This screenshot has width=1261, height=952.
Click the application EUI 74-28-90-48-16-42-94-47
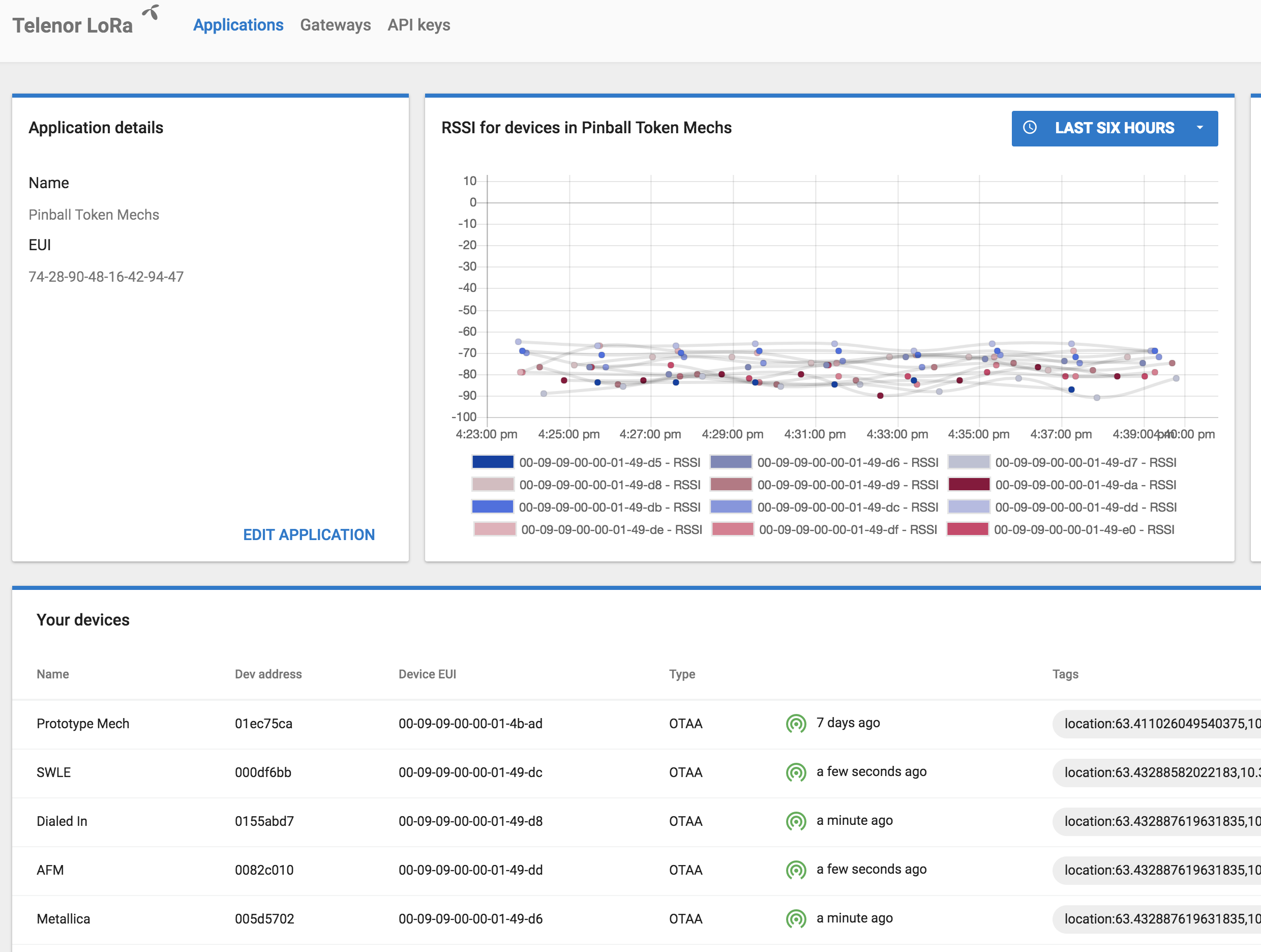[106, 277]
